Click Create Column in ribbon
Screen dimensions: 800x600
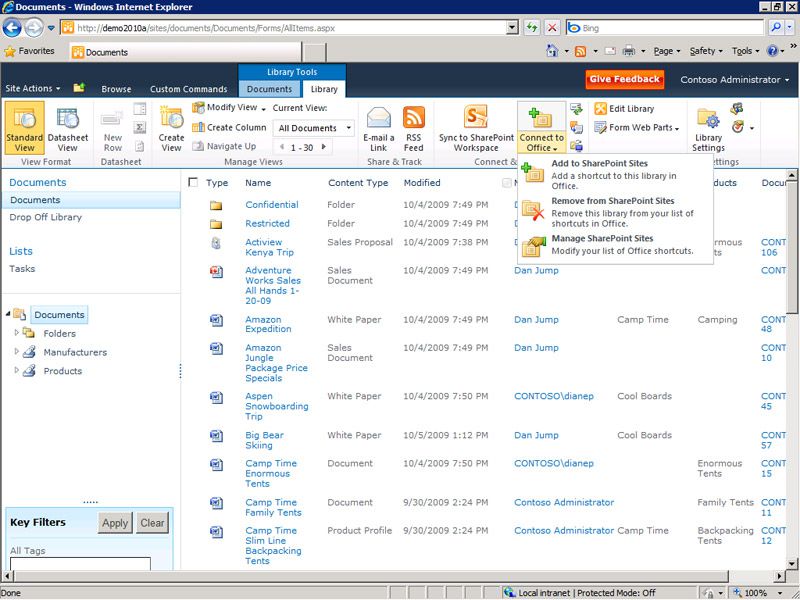[230, 127]
